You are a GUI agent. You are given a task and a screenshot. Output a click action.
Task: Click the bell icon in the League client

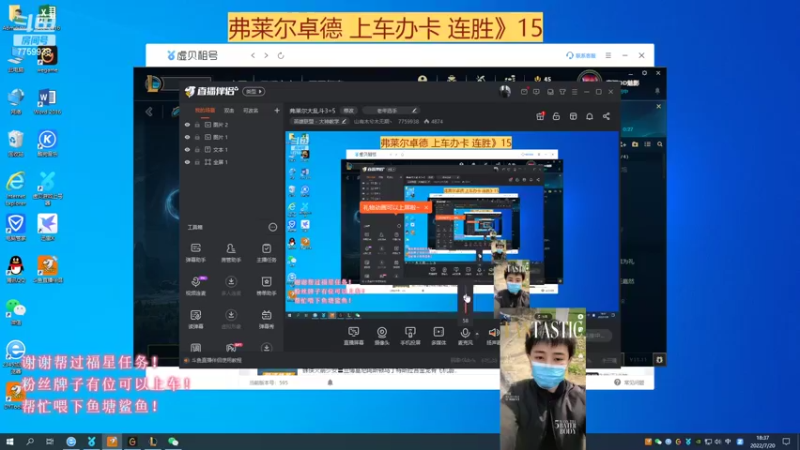pos(657,91)
